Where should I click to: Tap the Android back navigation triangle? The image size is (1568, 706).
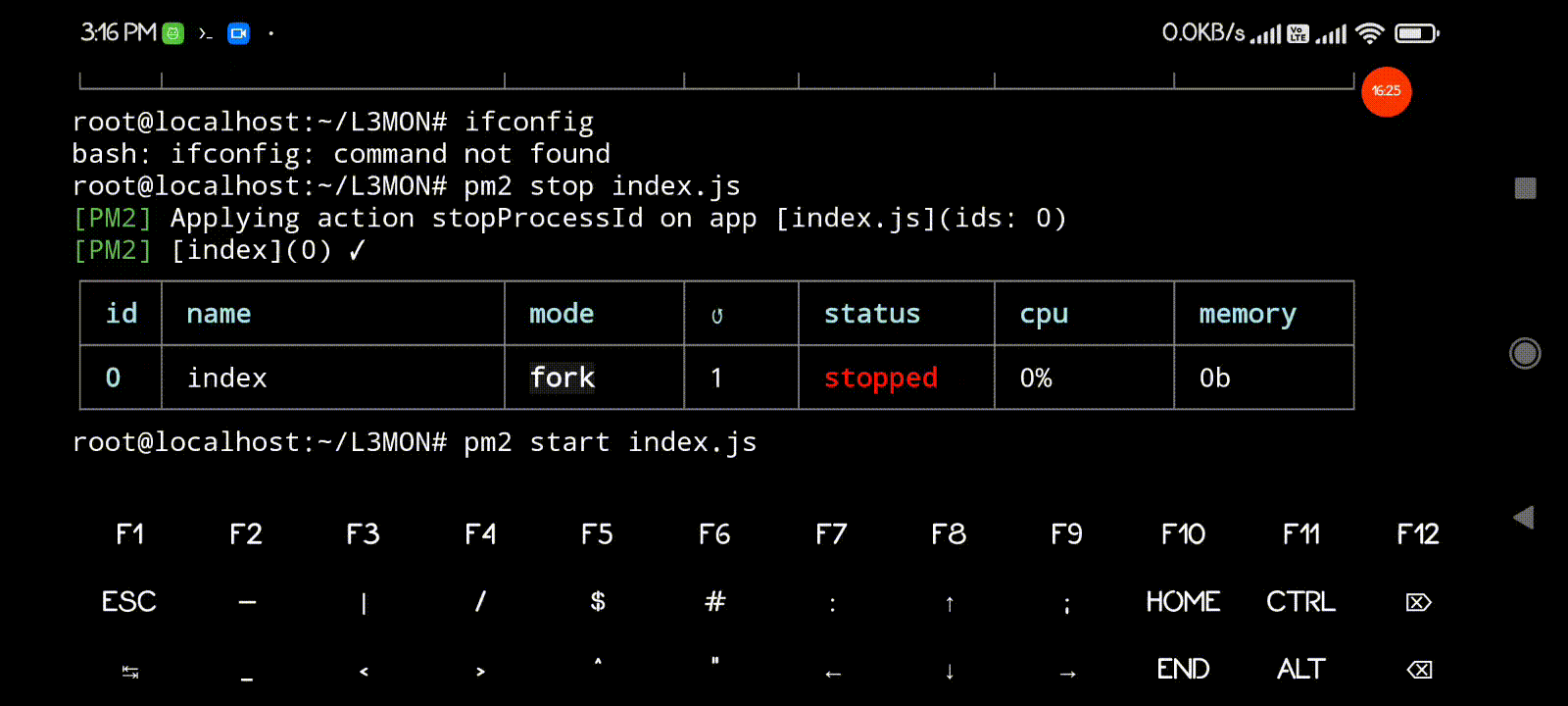1524,518
